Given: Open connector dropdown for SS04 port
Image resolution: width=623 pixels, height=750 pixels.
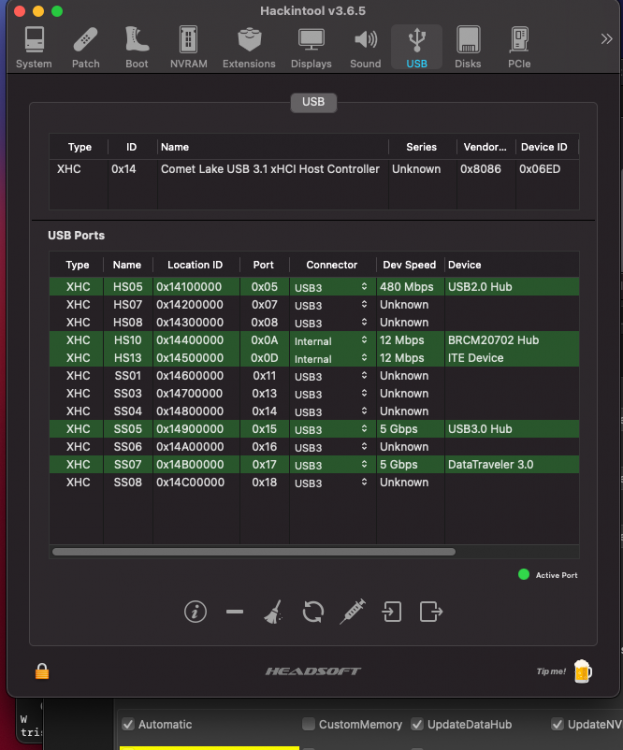Looking at the screenshot, I should tap(331, 411).
